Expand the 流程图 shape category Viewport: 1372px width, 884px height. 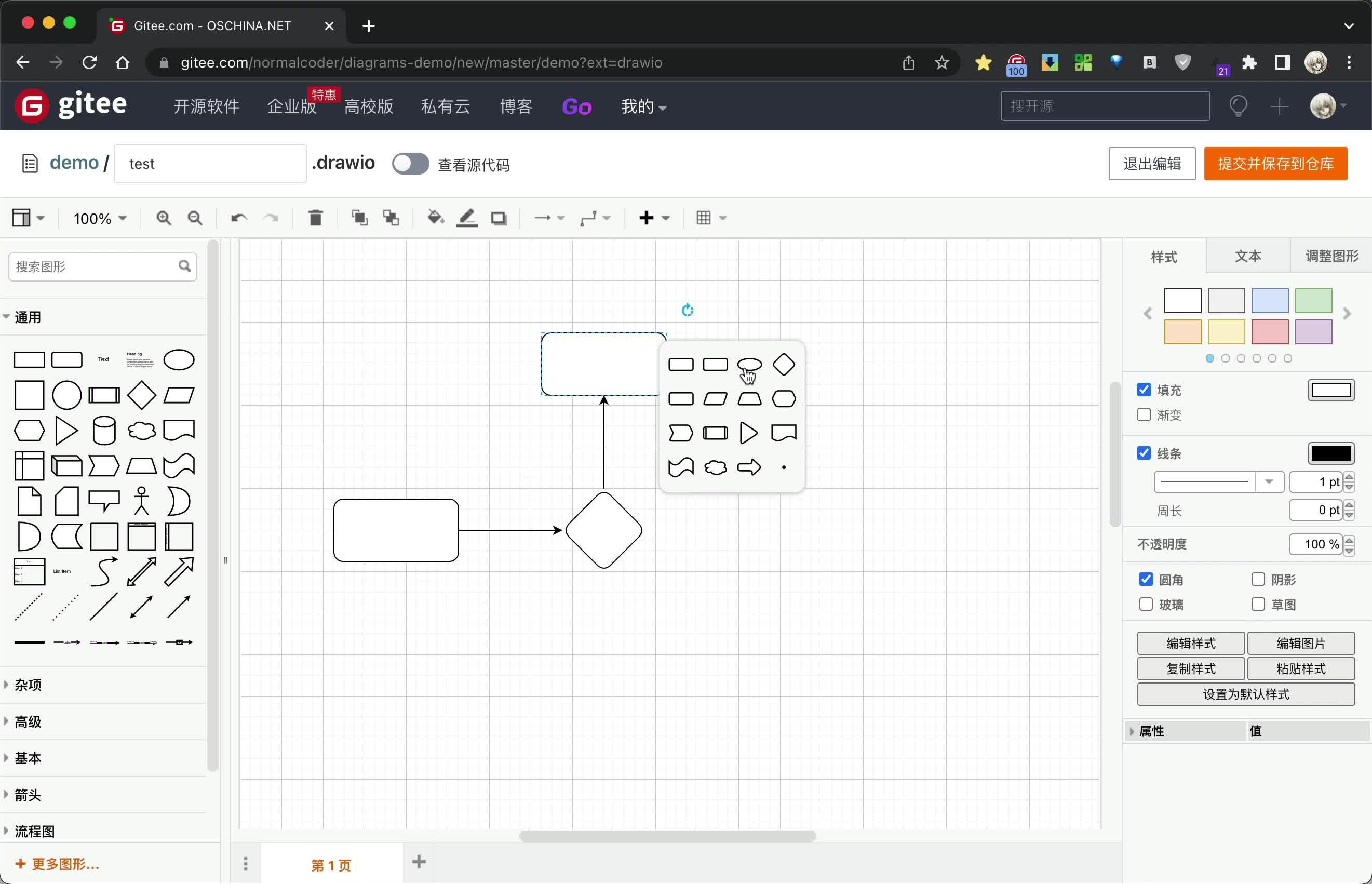pos(33,831)
